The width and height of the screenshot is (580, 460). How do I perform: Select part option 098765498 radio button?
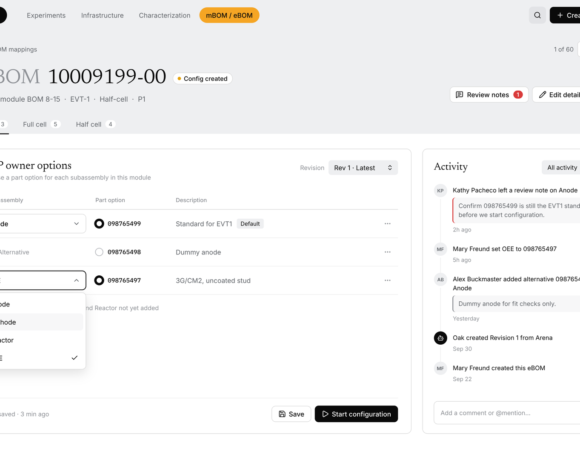pos(99,252)
